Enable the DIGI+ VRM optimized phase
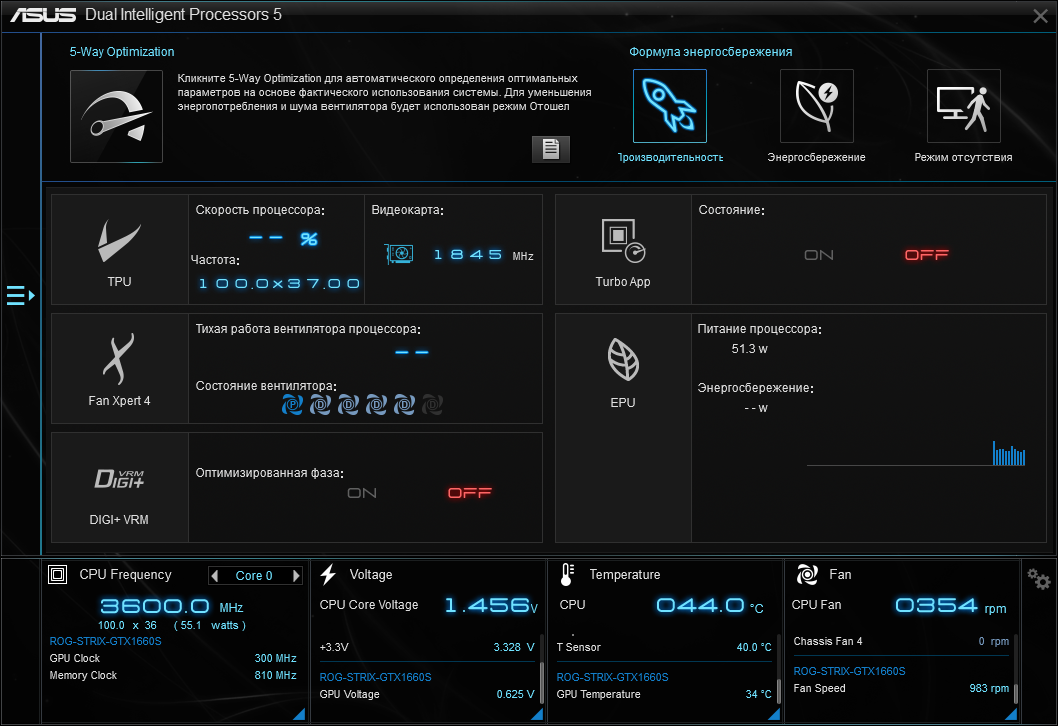This screenshot has height=726, width=1058. point(361,492)
